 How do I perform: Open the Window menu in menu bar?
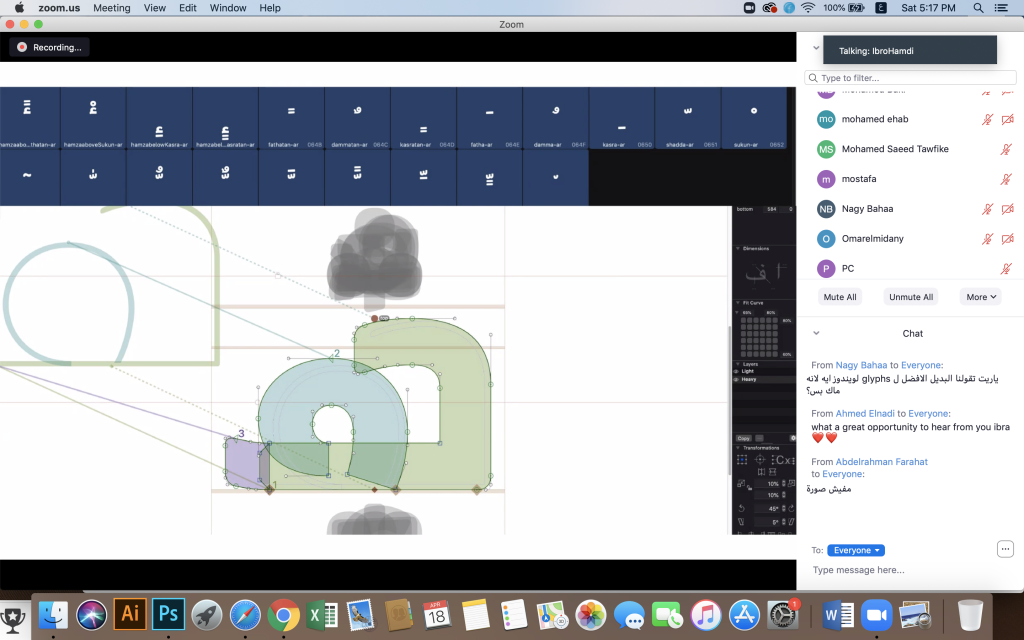tap(228, 8)
